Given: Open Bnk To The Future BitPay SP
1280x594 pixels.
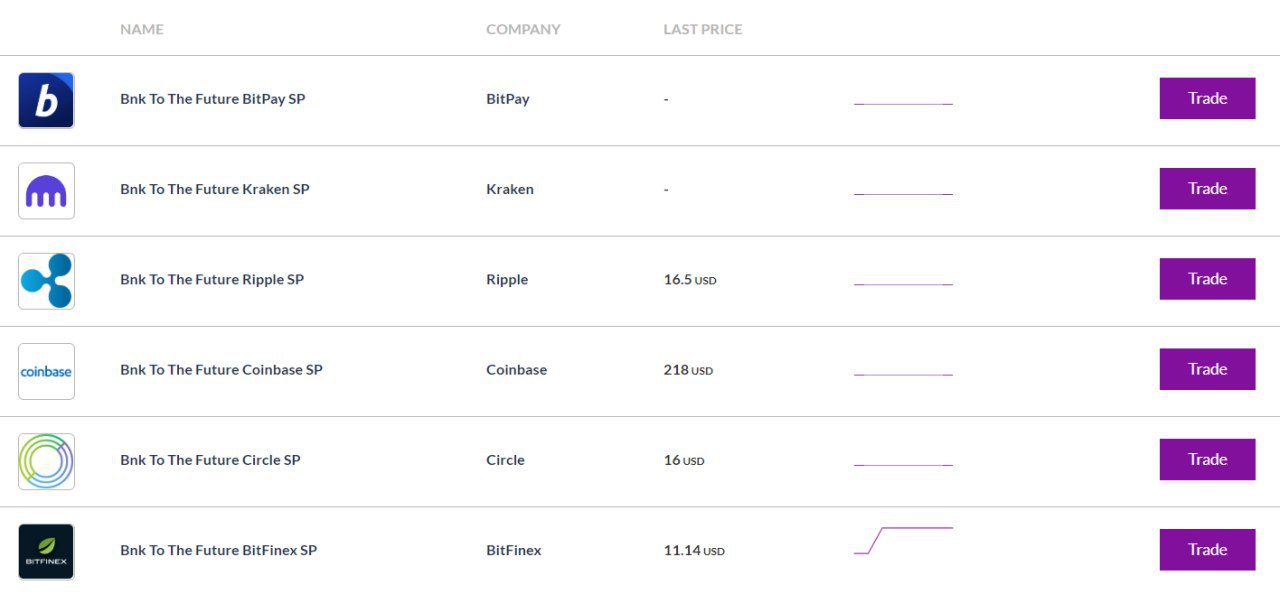Looking at the screenshot, I should (x=212, y=99).
